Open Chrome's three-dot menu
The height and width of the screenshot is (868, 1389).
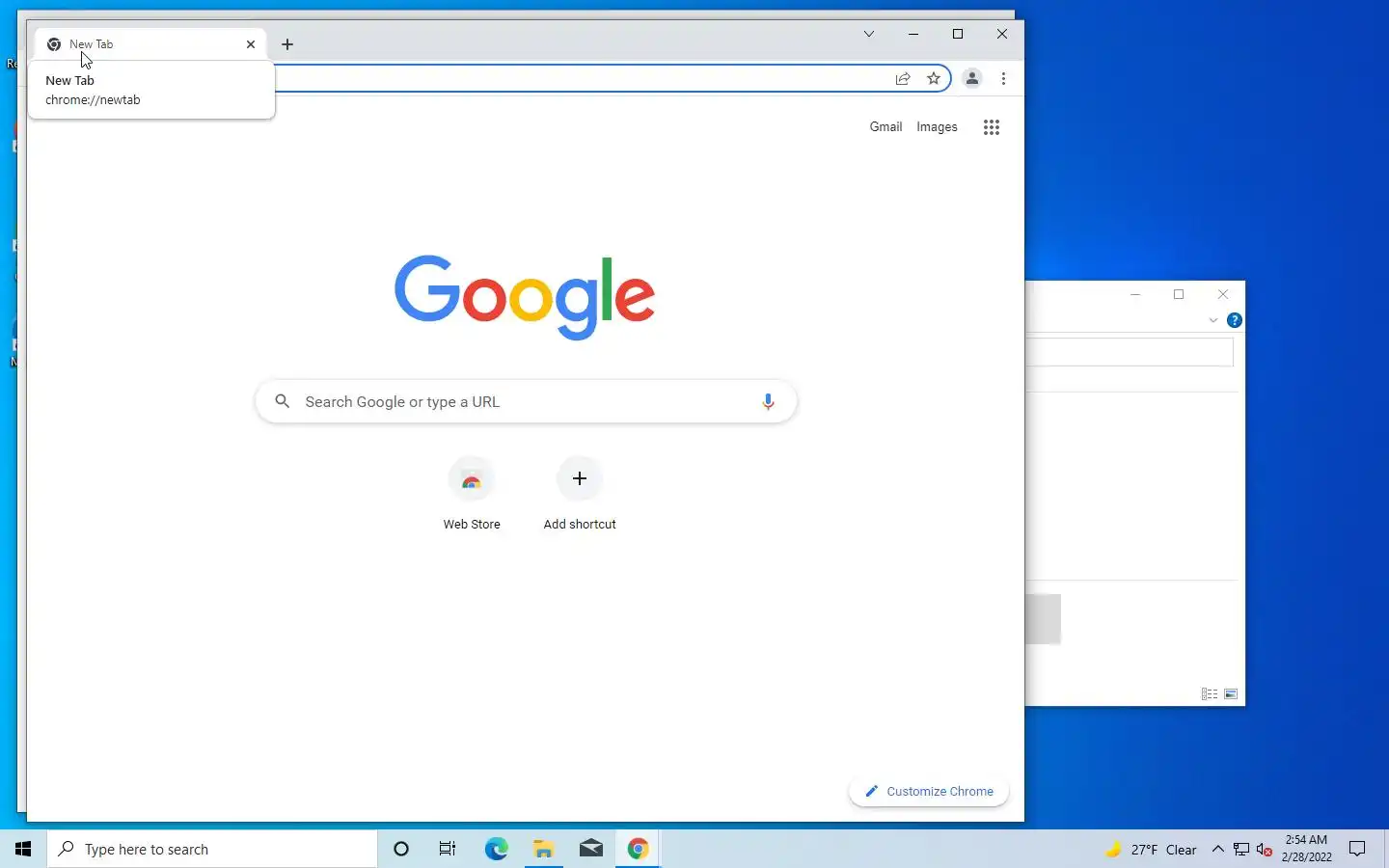point(1004,79)
